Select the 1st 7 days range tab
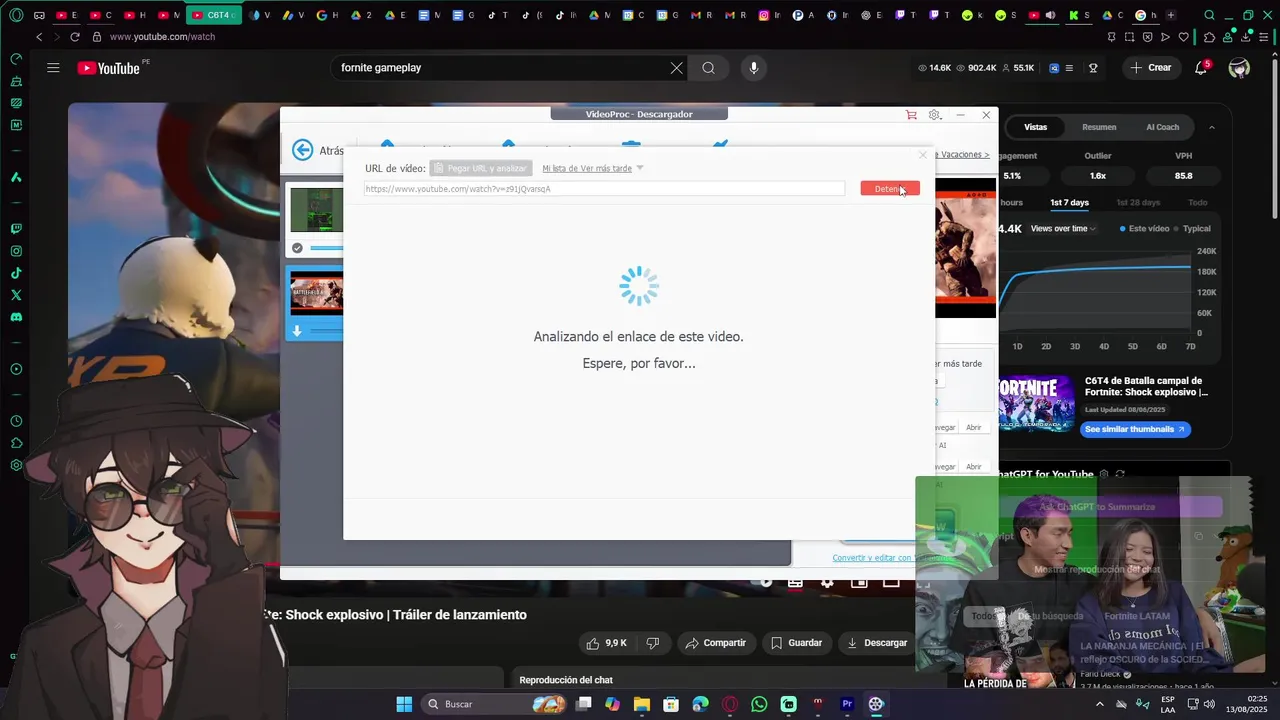This screenshot has height=720, width=1280. point(1069,203)
